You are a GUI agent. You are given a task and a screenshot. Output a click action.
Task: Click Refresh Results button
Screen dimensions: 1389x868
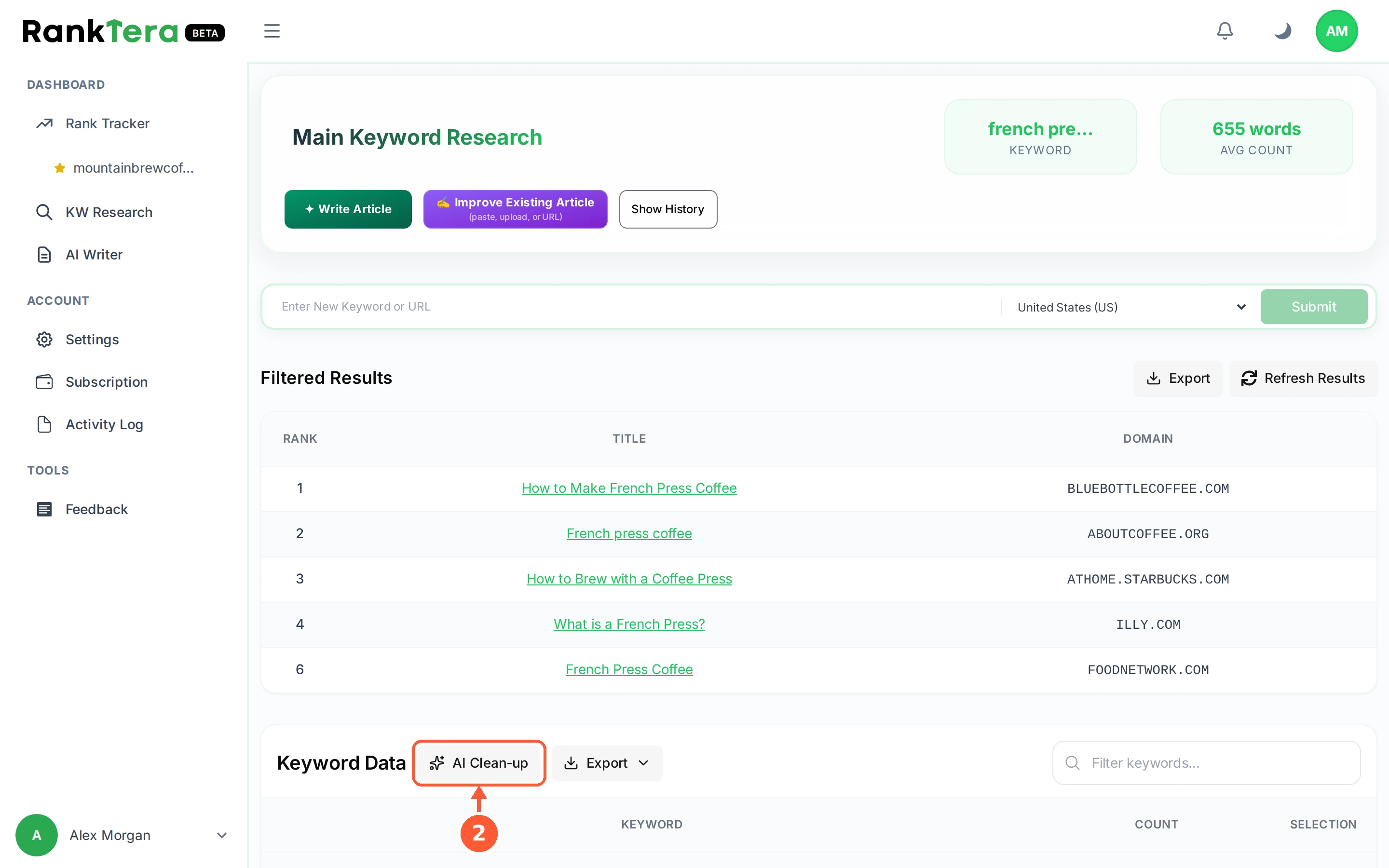(x=1303, y=379)
